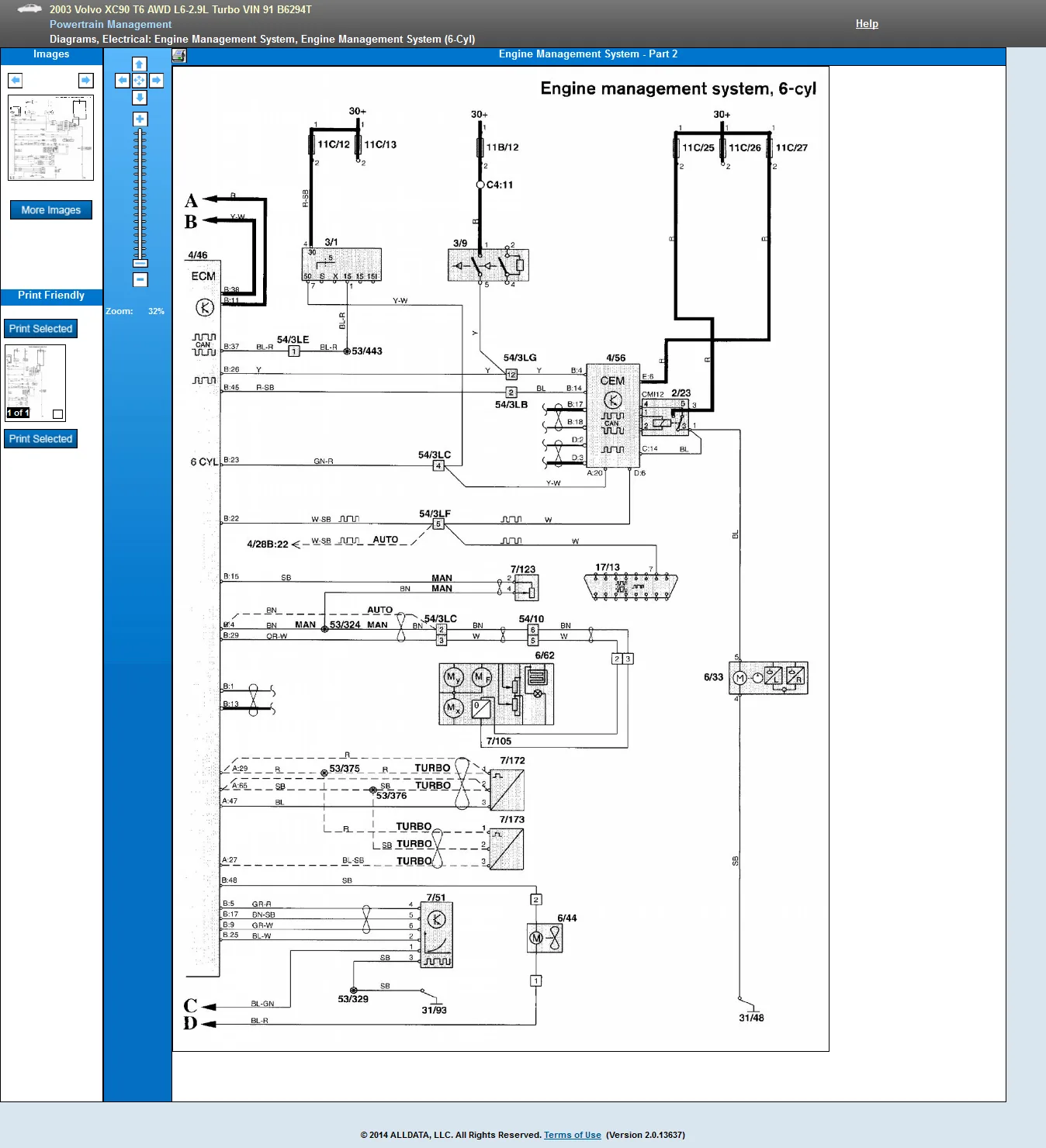Click the lower Print Selected button

click(x=41, y=439)
